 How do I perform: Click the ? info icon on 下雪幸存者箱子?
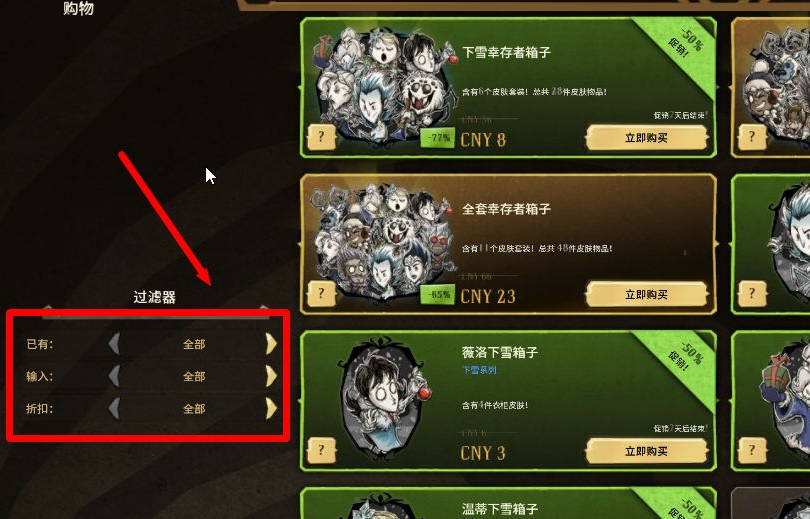321,137
